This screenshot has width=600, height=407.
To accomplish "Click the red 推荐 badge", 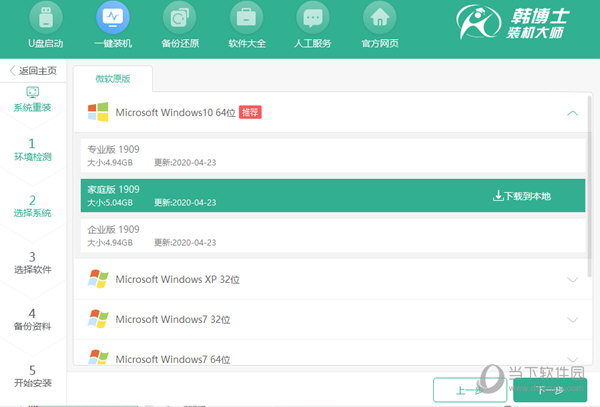I will pyautogui.click(x=250, y=112).
